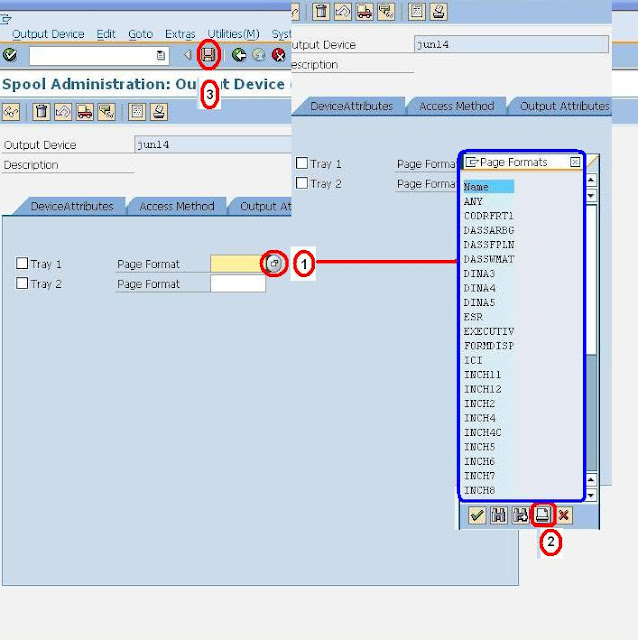This screenshot has height=640, width=638.
Task: Select the ANY page format
Action: [x=473, y=202]
